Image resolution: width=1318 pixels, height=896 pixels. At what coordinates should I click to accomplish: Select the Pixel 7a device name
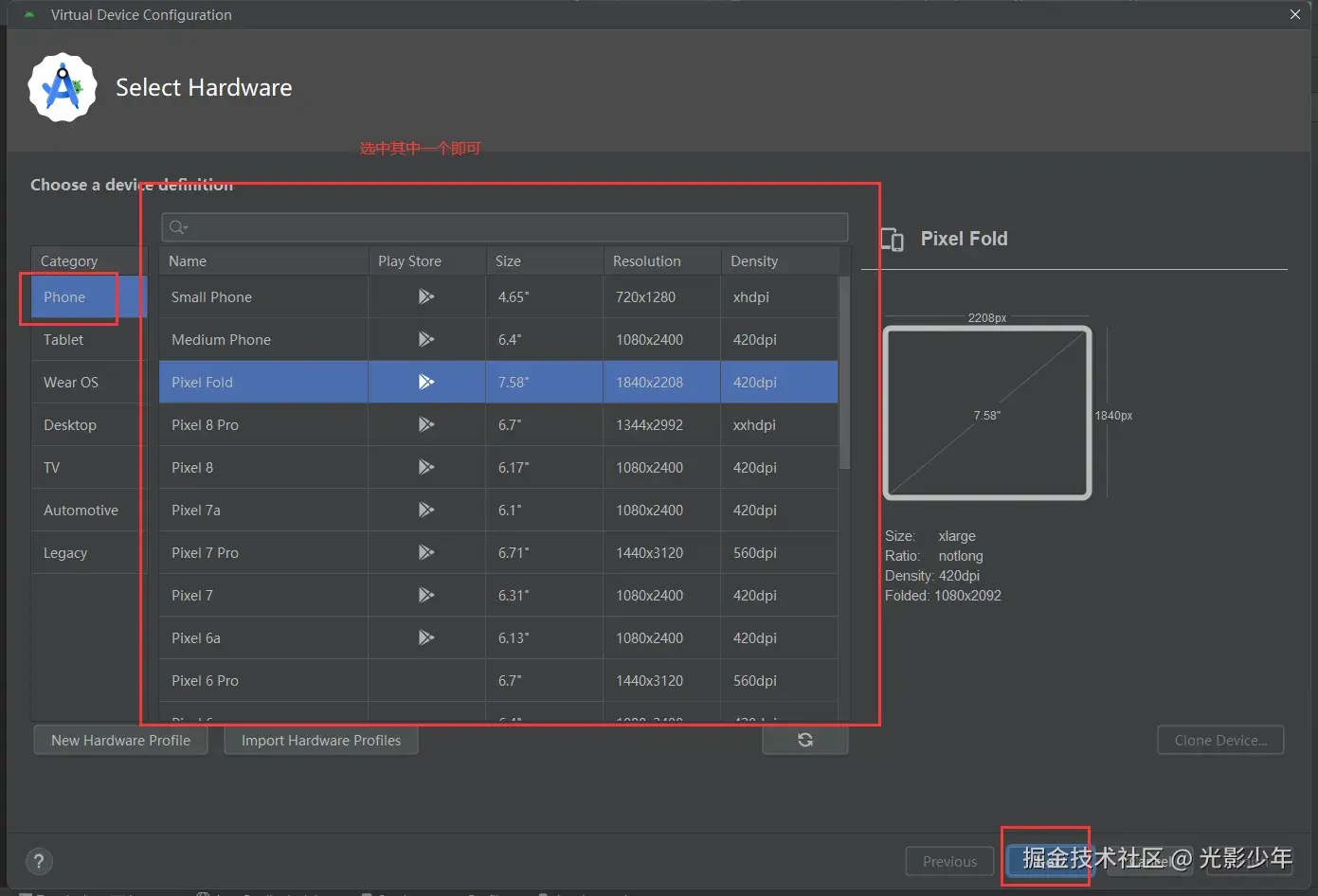point(196,510)
